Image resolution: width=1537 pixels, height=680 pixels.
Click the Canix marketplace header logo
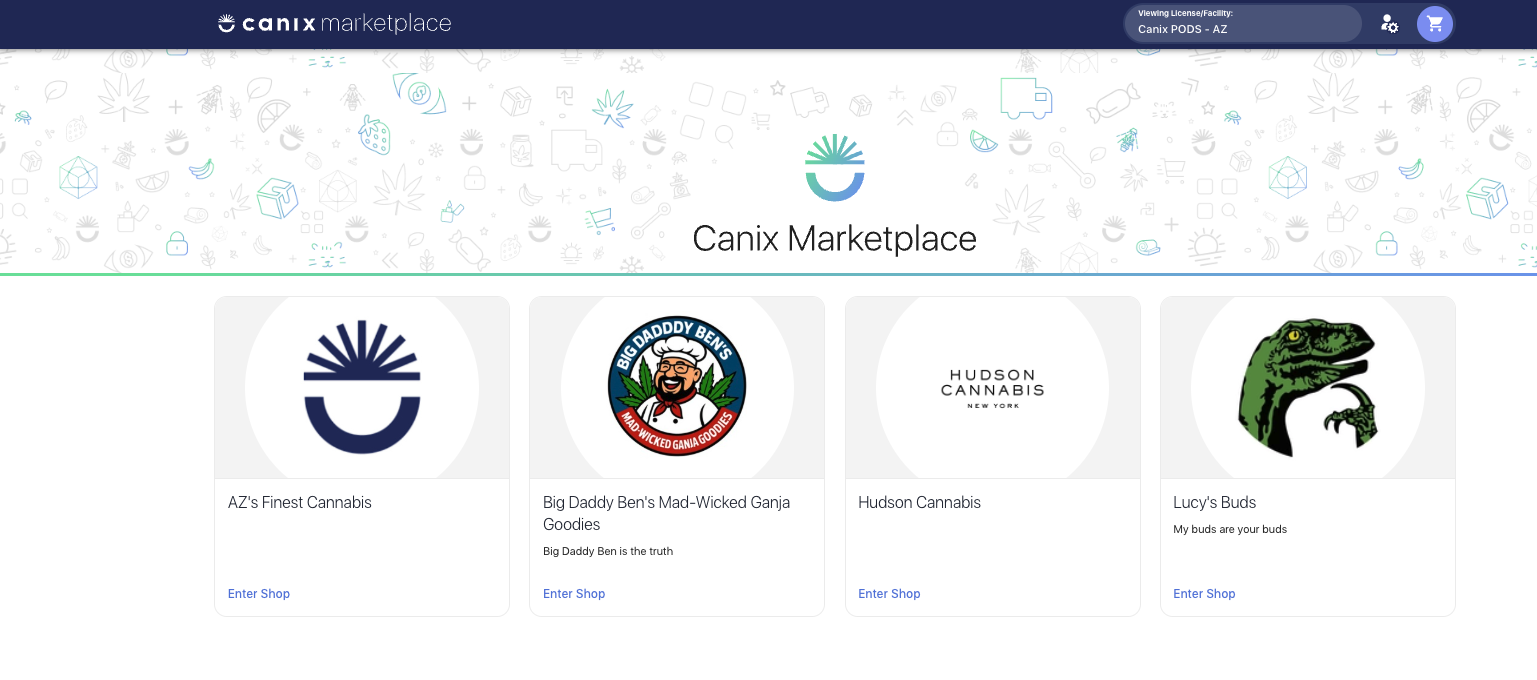[x=335, y=23]
